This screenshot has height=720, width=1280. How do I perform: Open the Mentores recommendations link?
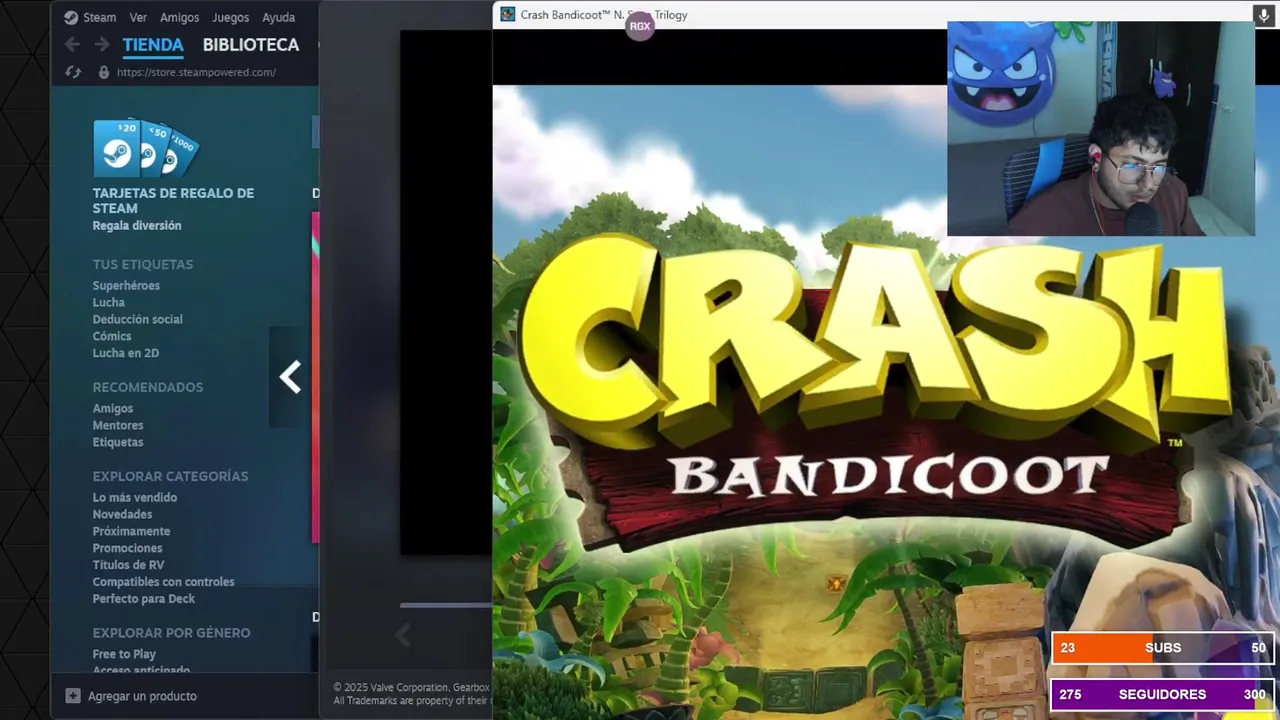118,425
